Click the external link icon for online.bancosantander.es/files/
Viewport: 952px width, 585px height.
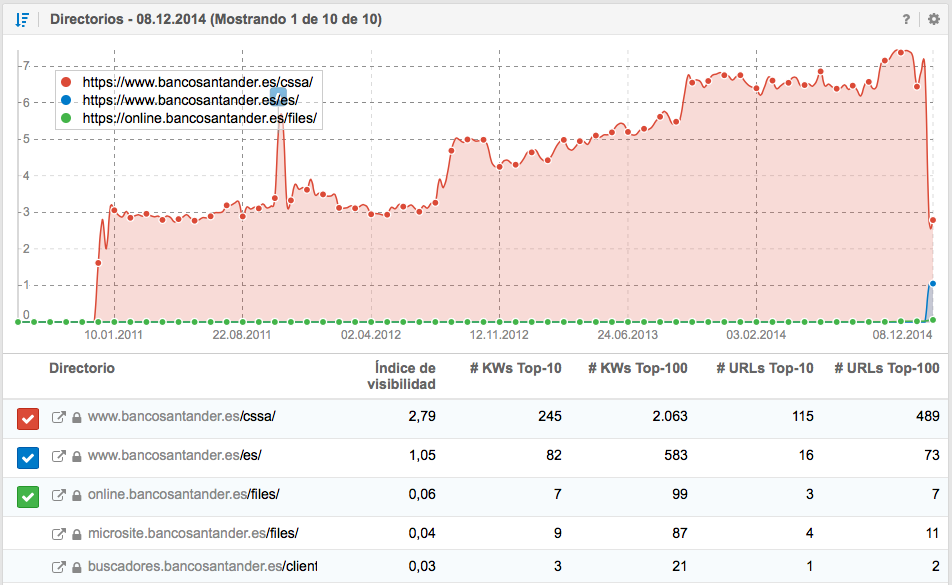[58, 495]
